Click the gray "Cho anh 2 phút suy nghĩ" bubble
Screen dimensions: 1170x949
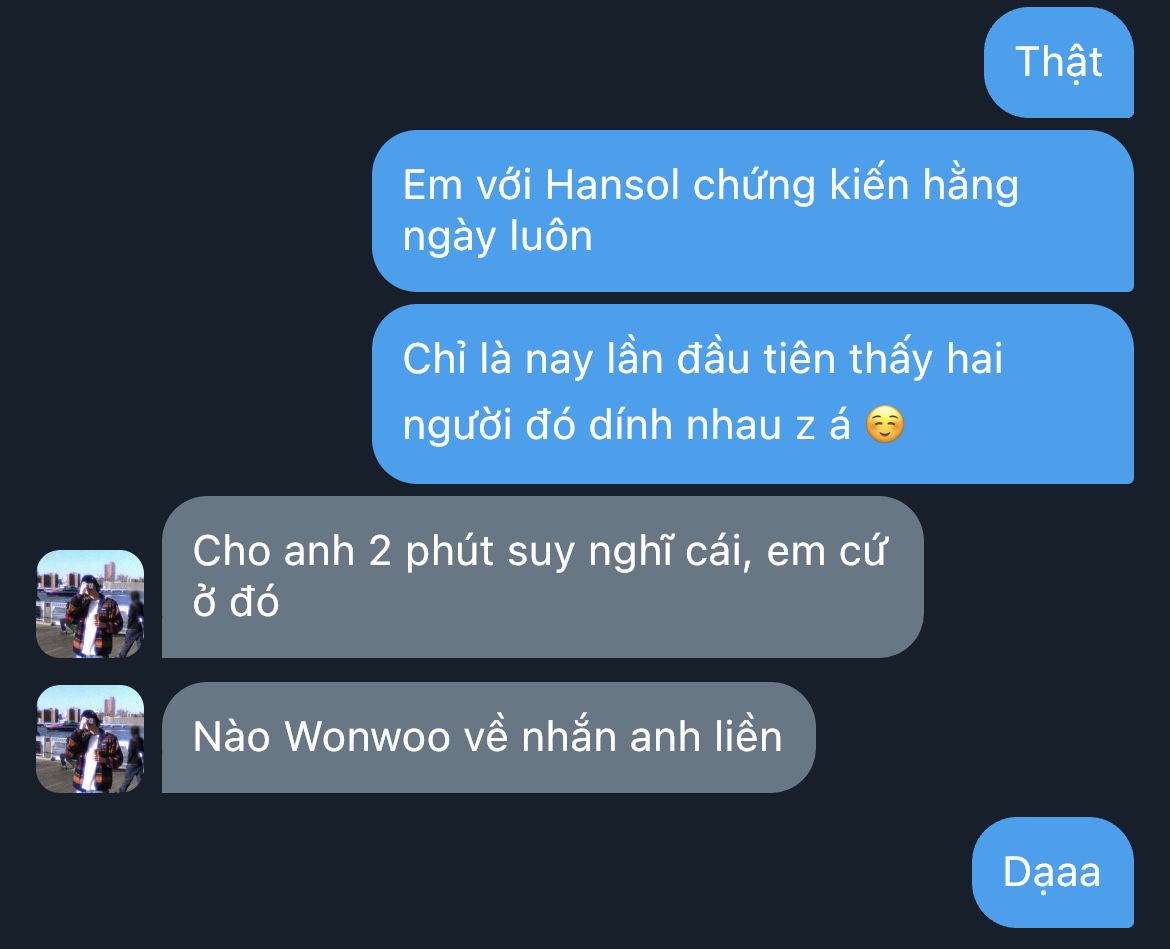(542, 577)
